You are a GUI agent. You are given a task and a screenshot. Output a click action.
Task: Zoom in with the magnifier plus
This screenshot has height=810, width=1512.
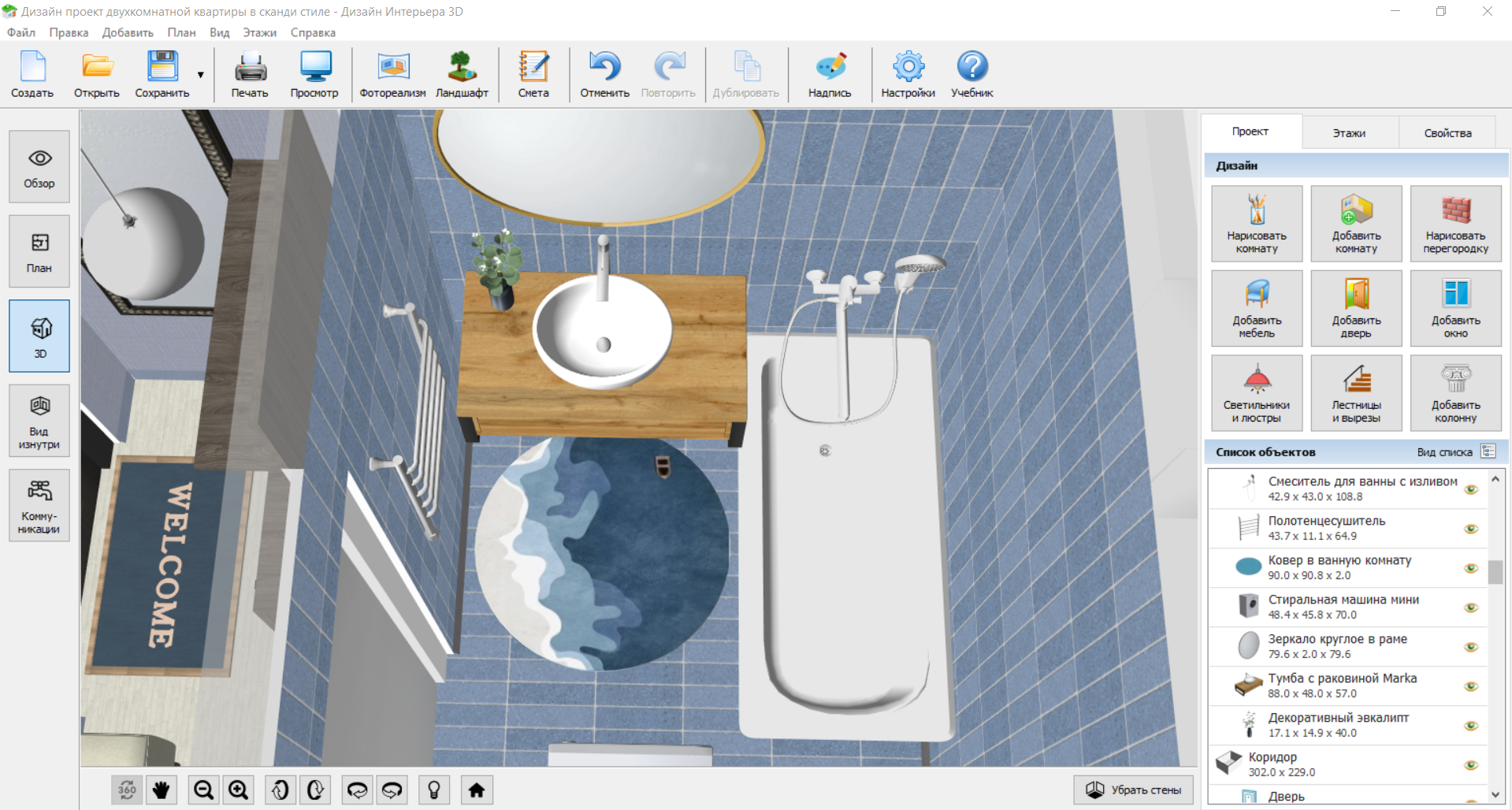point(238,790)
